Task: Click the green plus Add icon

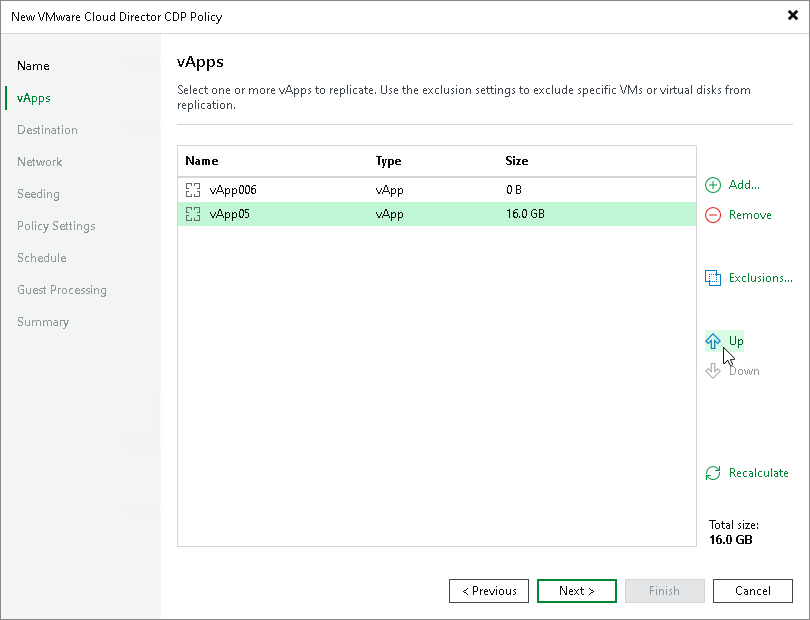Action: point(713,185)
